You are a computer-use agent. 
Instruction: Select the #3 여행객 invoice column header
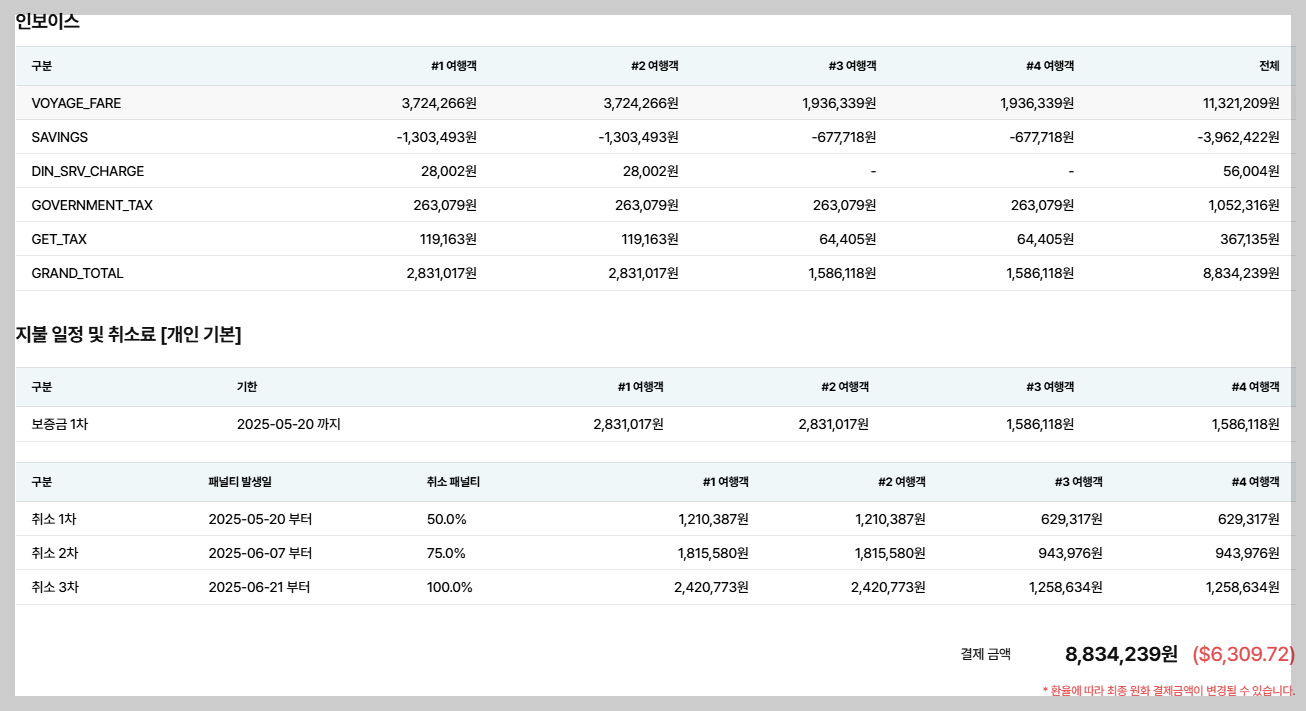pyautogui.click(x=852, y=66)
